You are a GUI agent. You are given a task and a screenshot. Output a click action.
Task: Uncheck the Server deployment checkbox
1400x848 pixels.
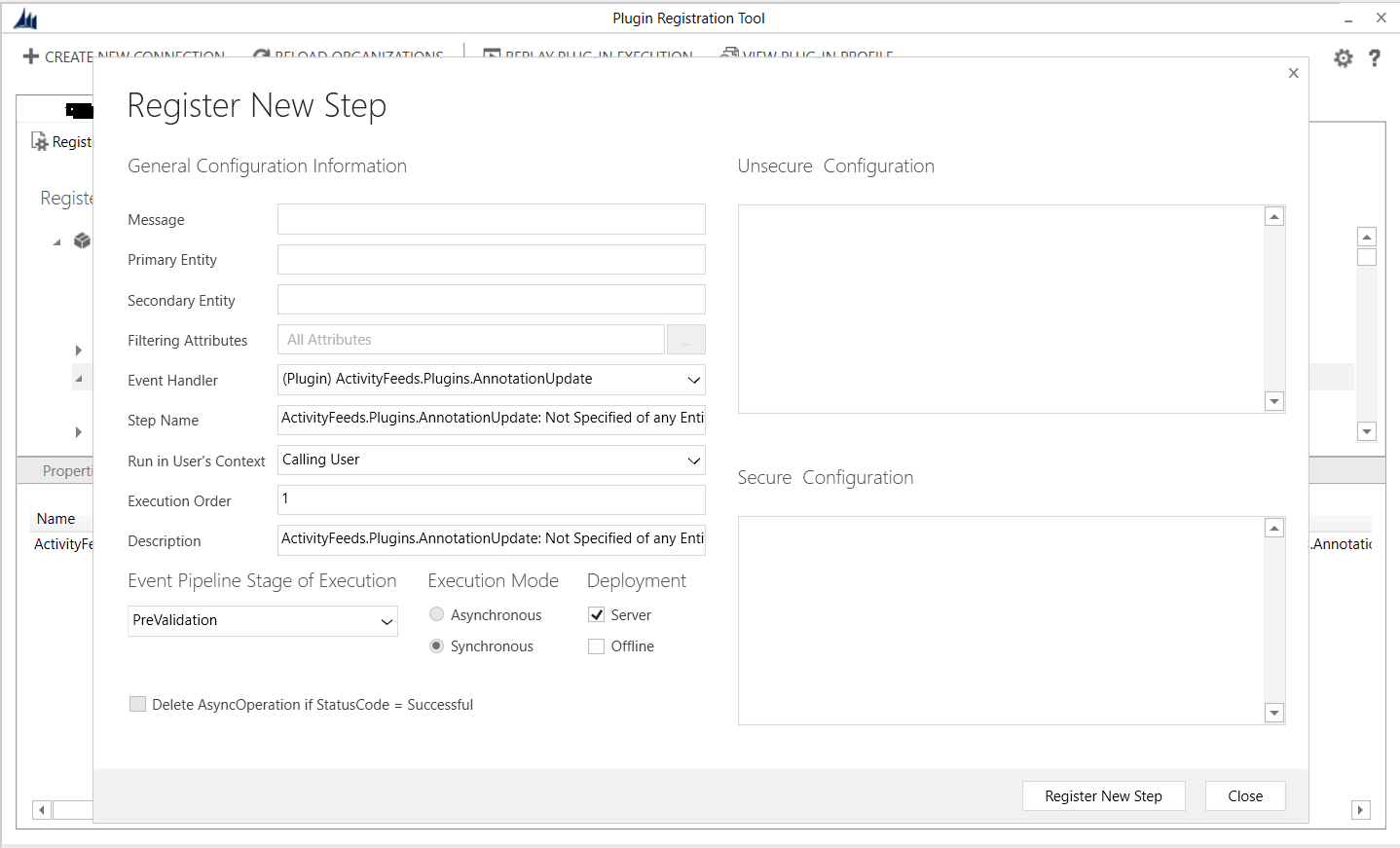click(596, 614)
